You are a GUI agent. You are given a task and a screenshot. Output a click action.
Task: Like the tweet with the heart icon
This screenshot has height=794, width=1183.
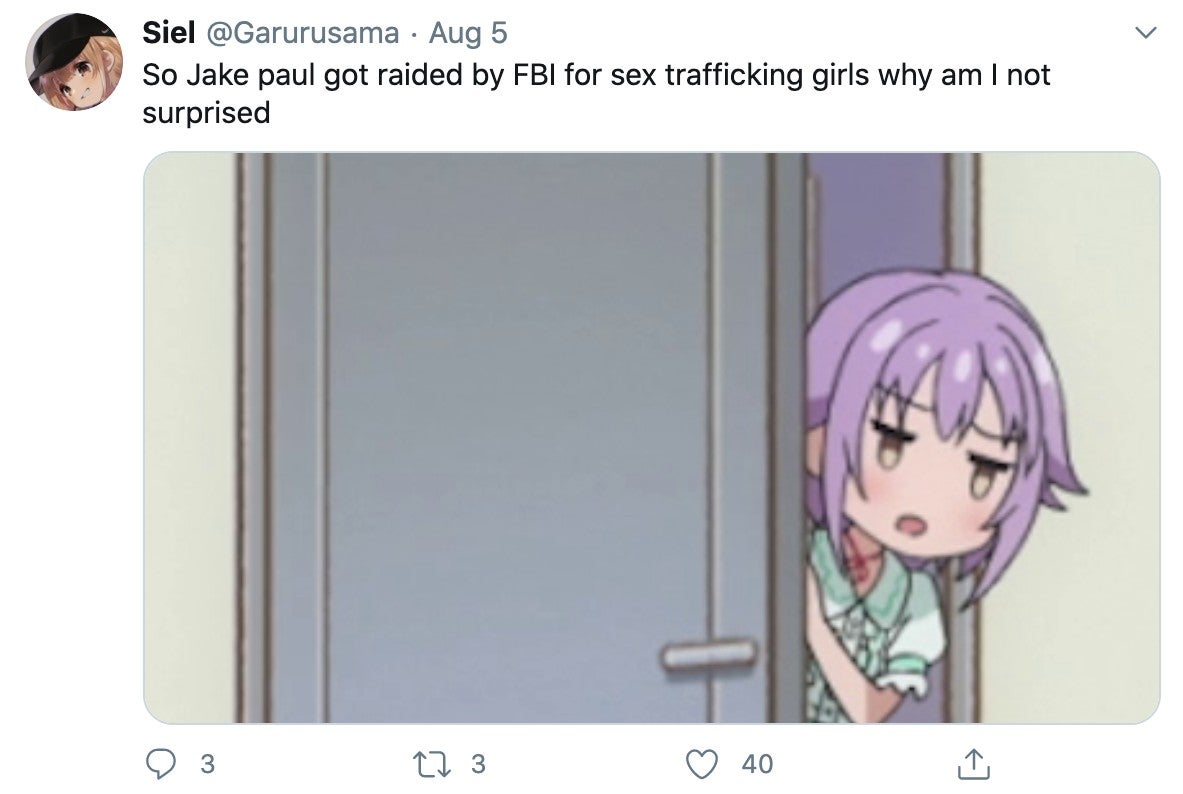click(702, 764)
